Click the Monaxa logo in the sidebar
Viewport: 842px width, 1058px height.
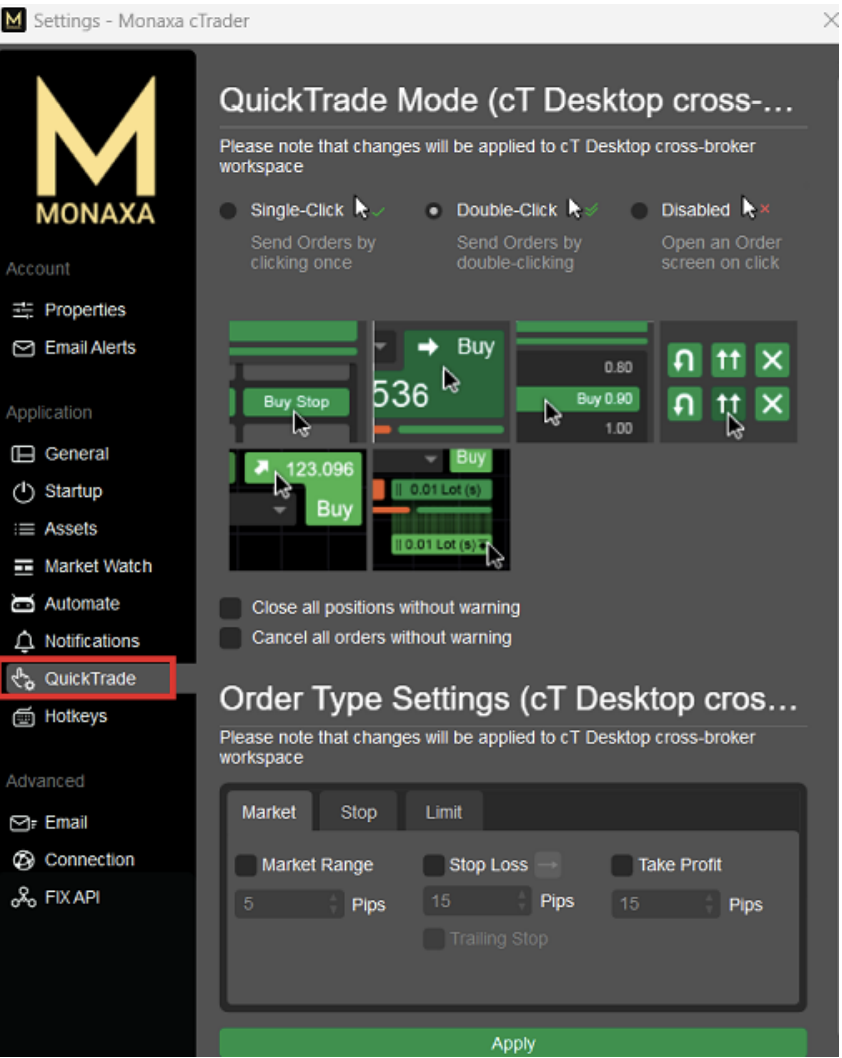click(x=96, y=149)
